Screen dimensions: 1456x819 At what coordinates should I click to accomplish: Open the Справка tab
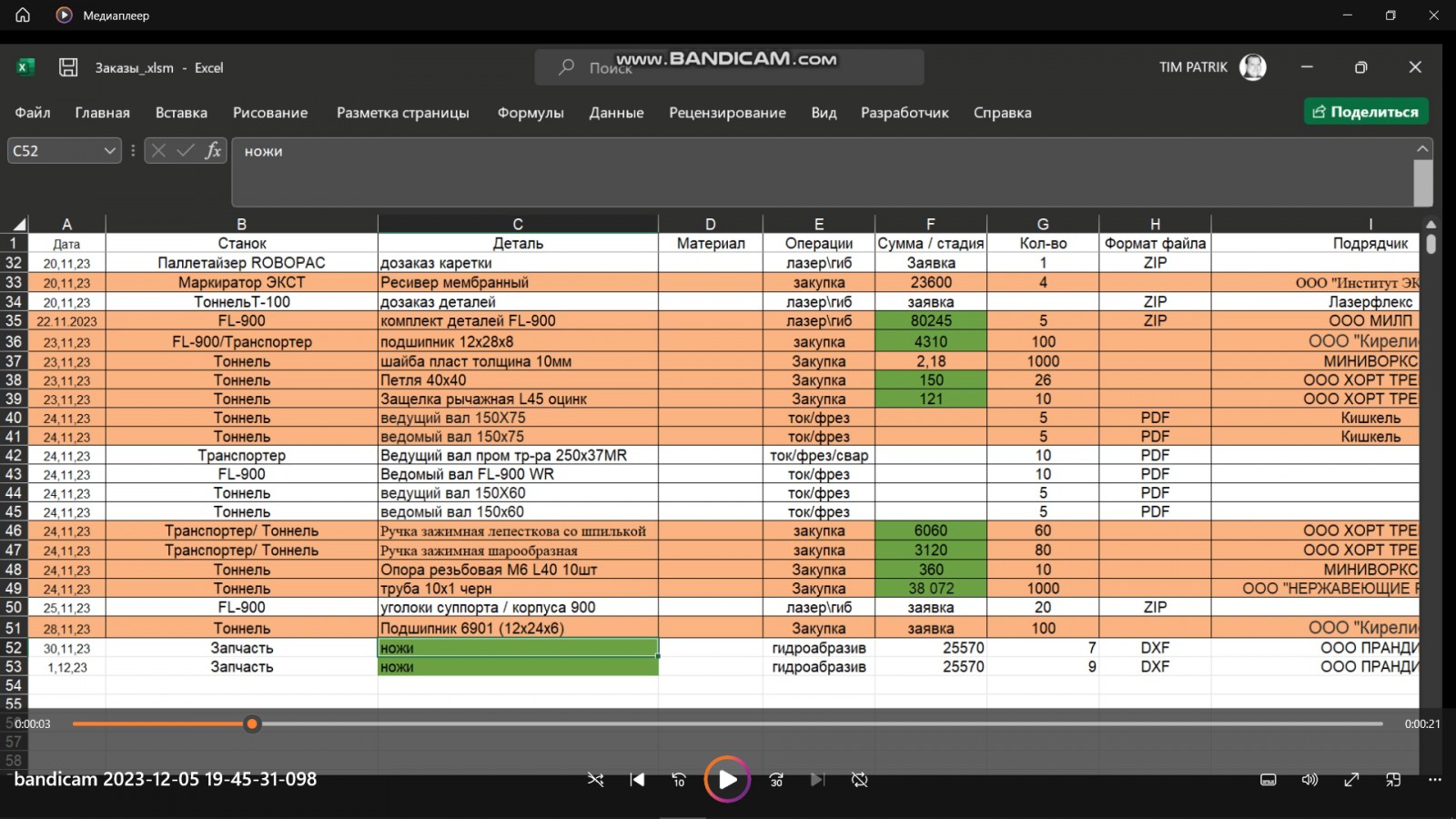pos(1002,113)
